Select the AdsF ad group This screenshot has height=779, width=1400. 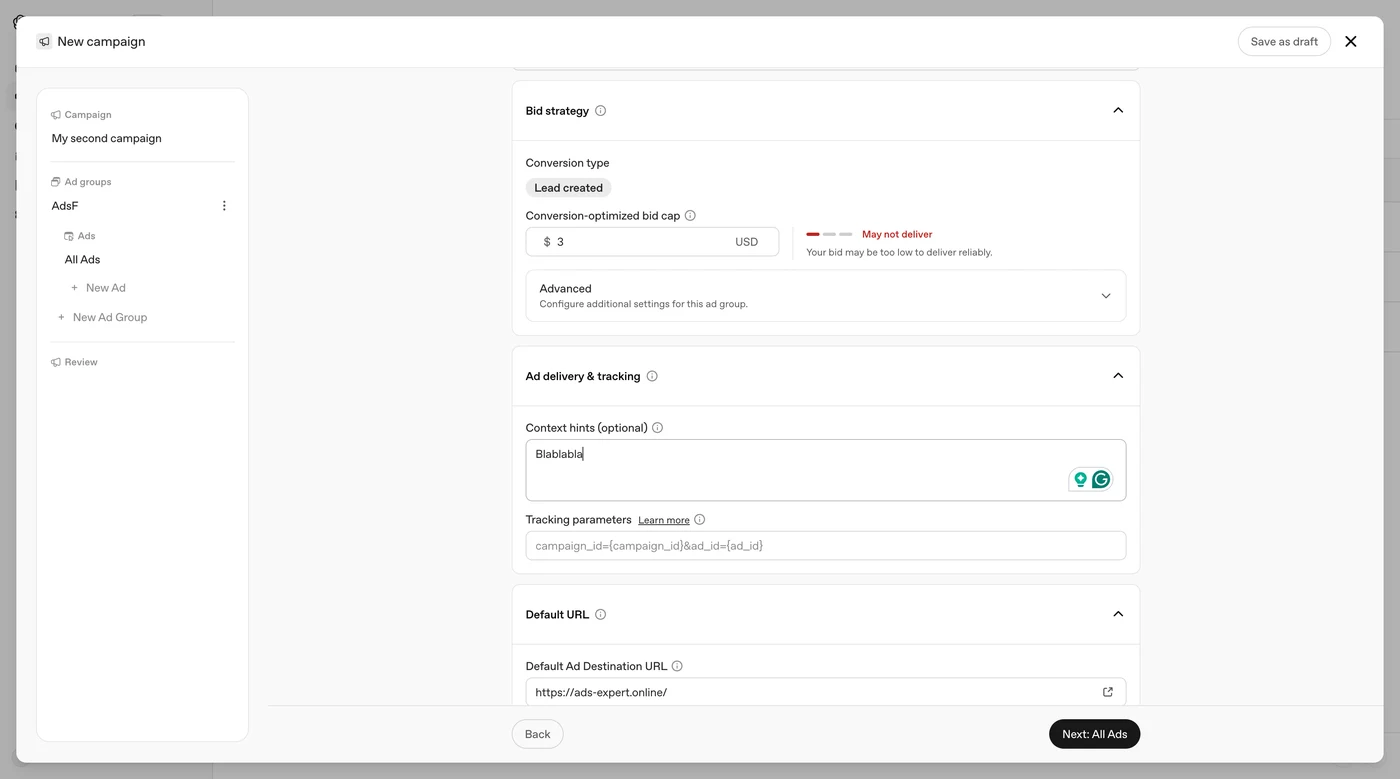[65, 206]
